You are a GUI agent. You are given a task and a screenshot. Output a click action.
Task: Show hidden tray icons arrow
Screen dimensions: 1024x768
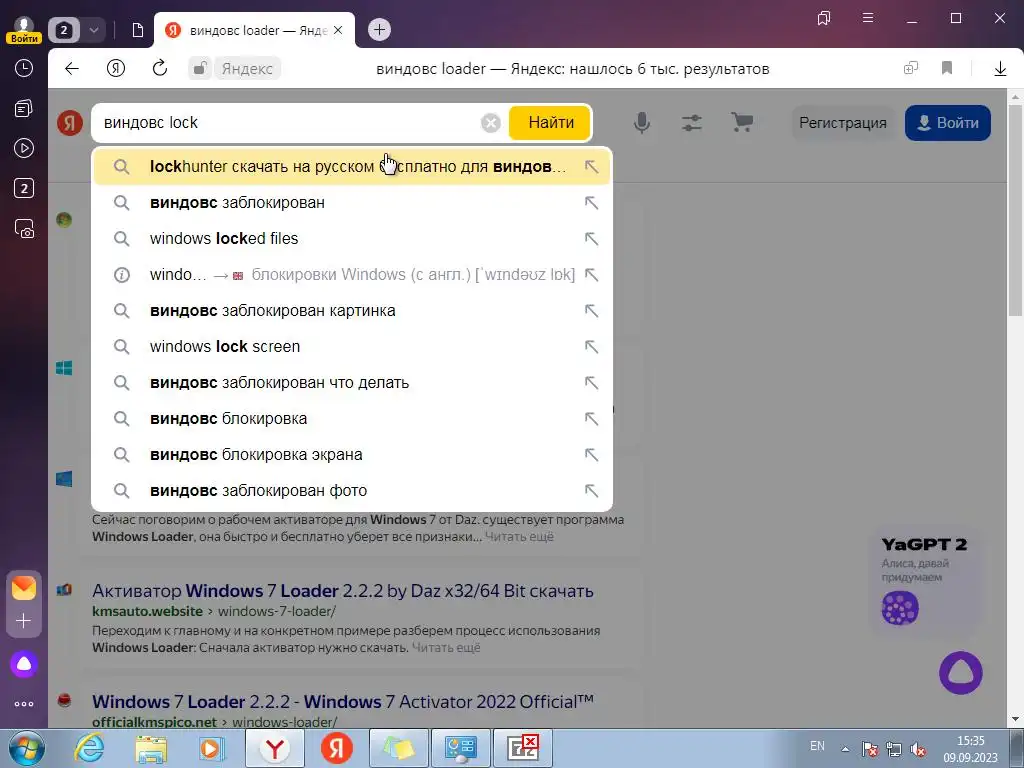click(x=845, y=749)
